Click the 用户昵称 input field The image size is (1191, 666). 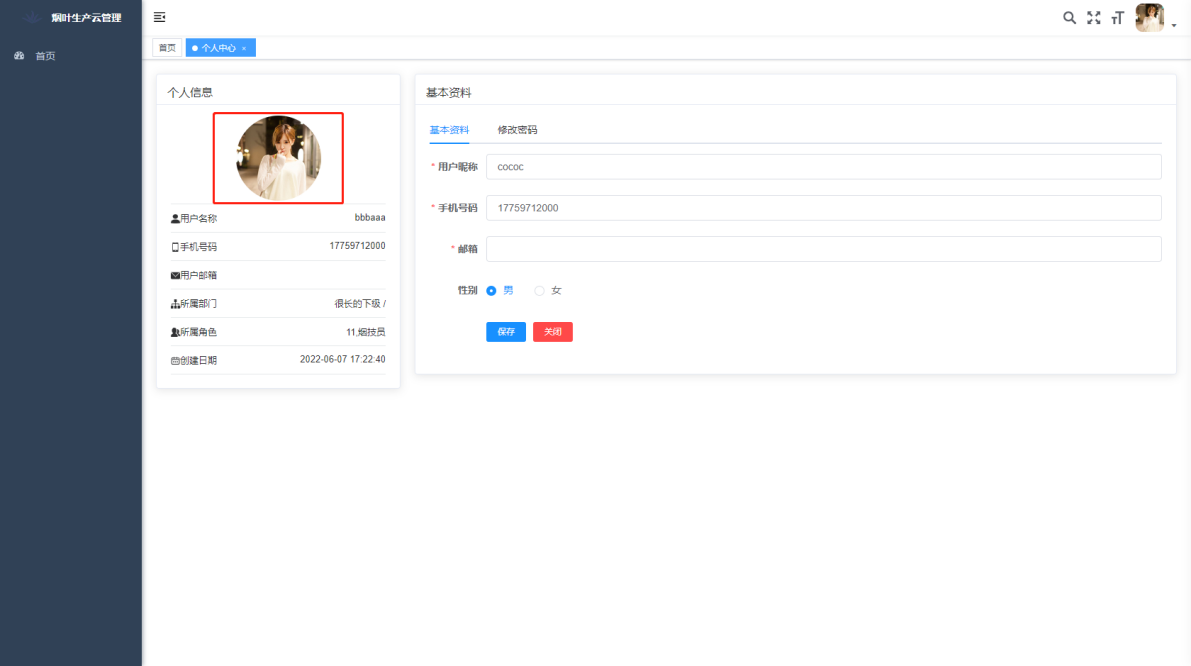[823, 167]
